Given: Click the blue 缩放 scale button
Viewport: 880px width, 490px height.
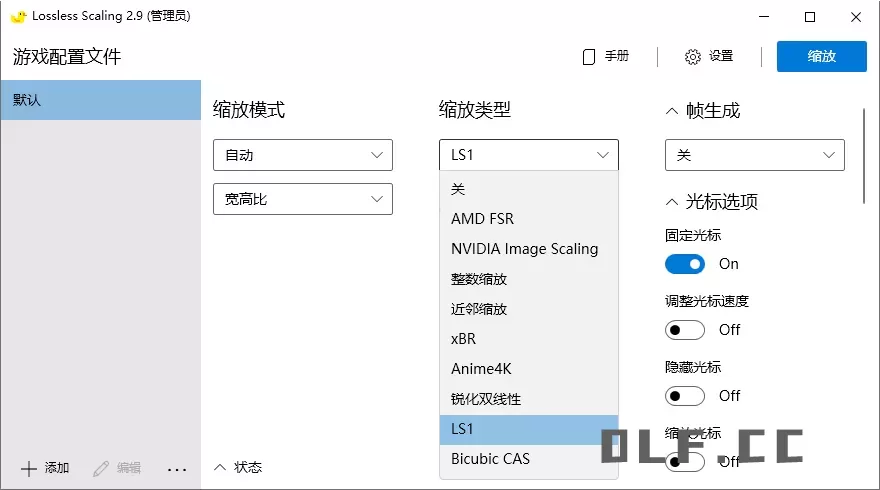Looking at the screenshot, I should pos(822,56).
